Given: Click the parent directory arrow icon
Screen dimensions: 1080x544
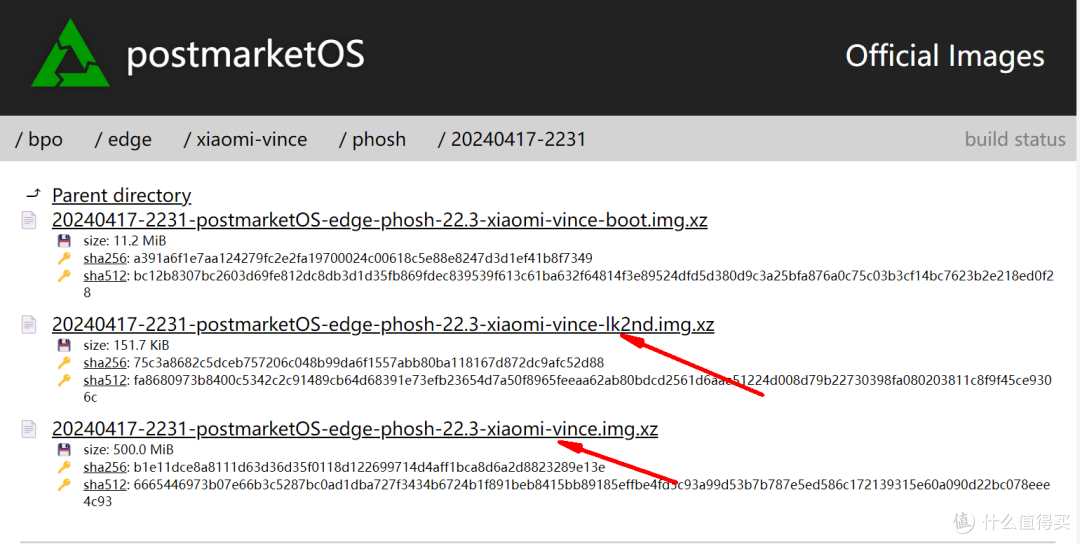Looking at the screenshot, I should click(x=33, y=193).
